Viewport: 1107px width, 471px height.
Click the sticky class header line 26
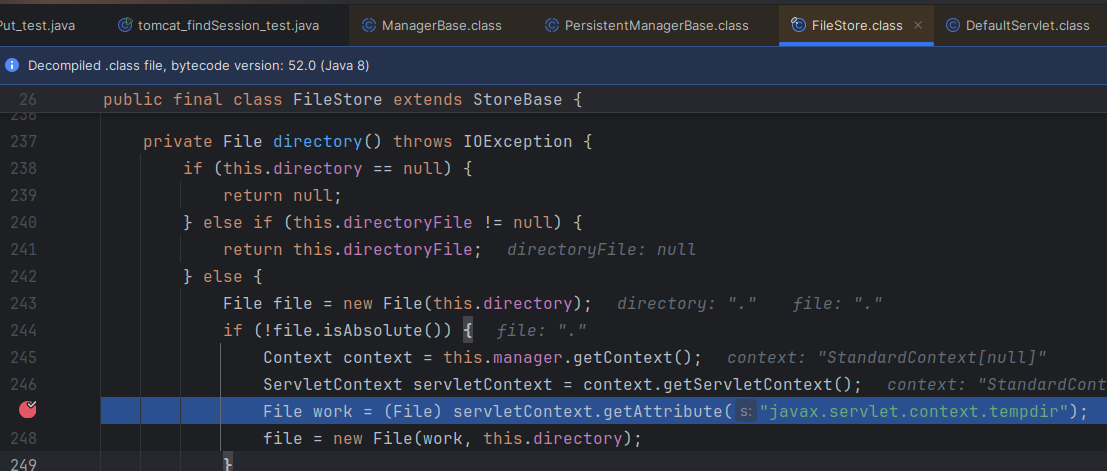point(342,100)
